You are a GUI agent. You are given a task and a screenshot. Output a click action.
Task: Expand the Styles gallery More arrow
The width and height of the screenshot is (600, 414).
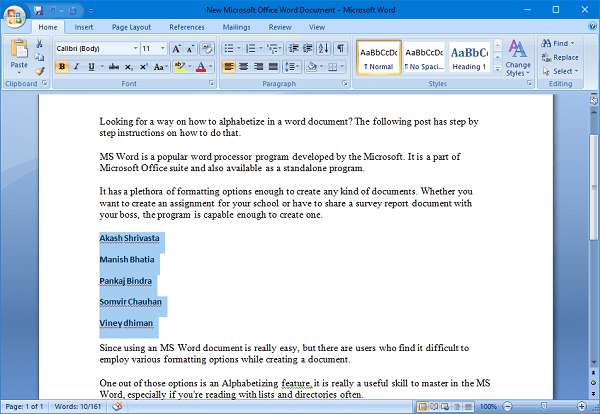(497, 69)
